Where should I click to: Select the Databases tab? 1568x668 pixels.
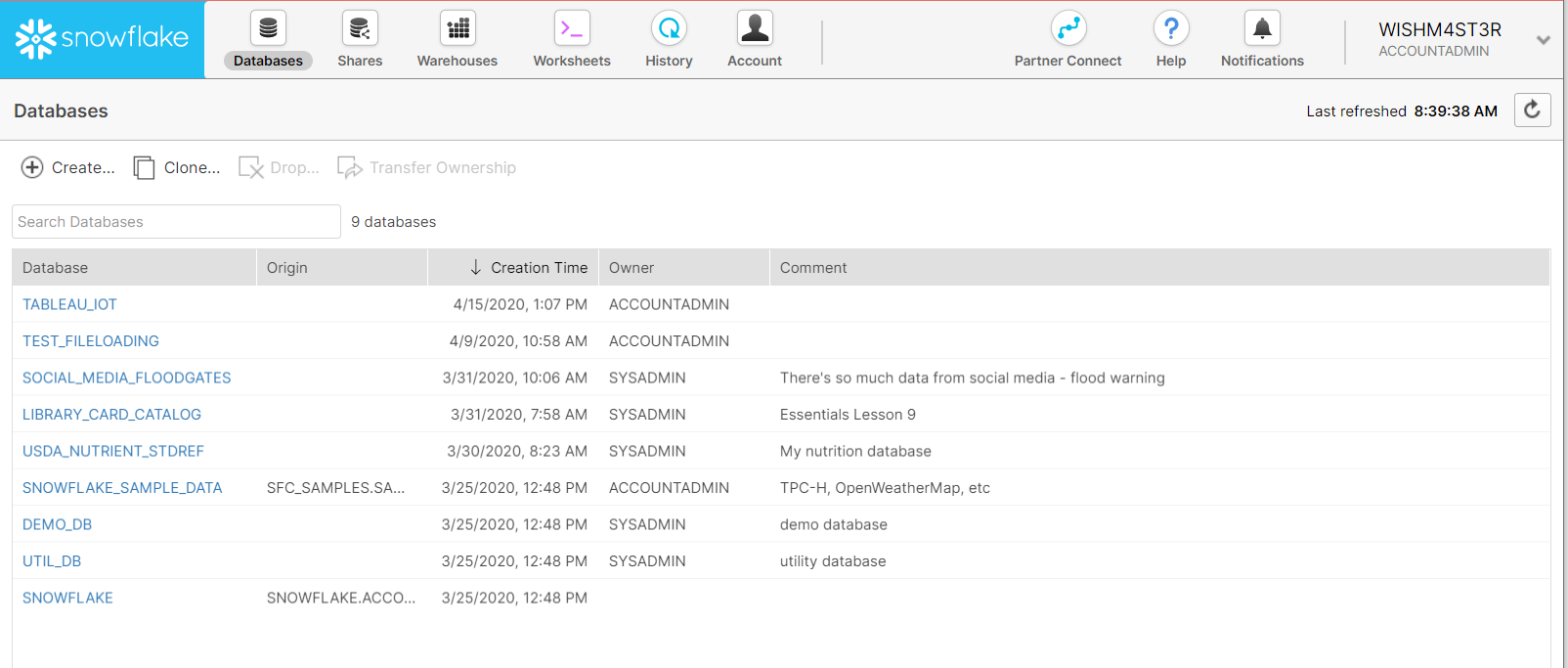[268, 61]
